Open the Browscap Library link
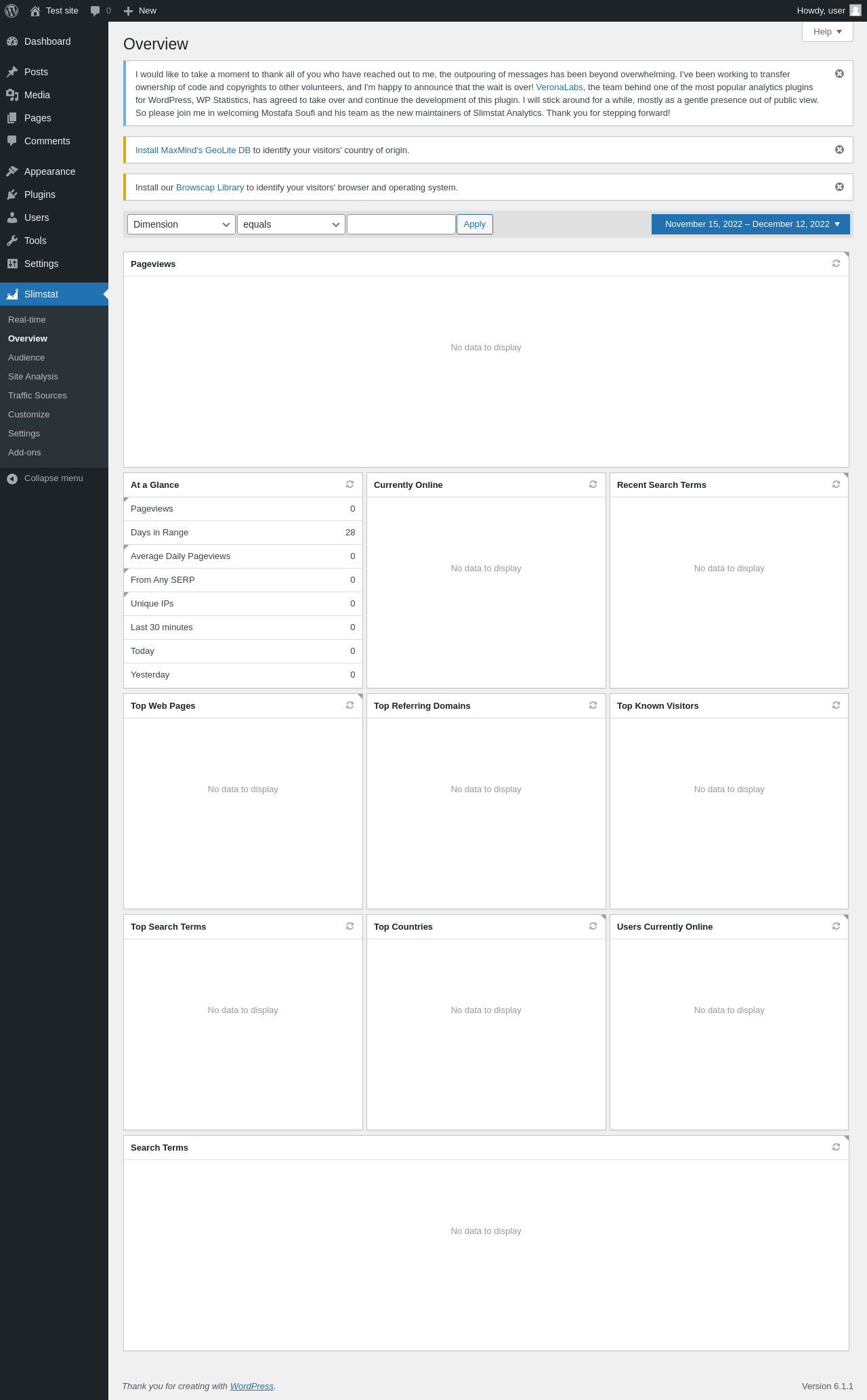Viewport: 867px width, 1400px height. 210,188
